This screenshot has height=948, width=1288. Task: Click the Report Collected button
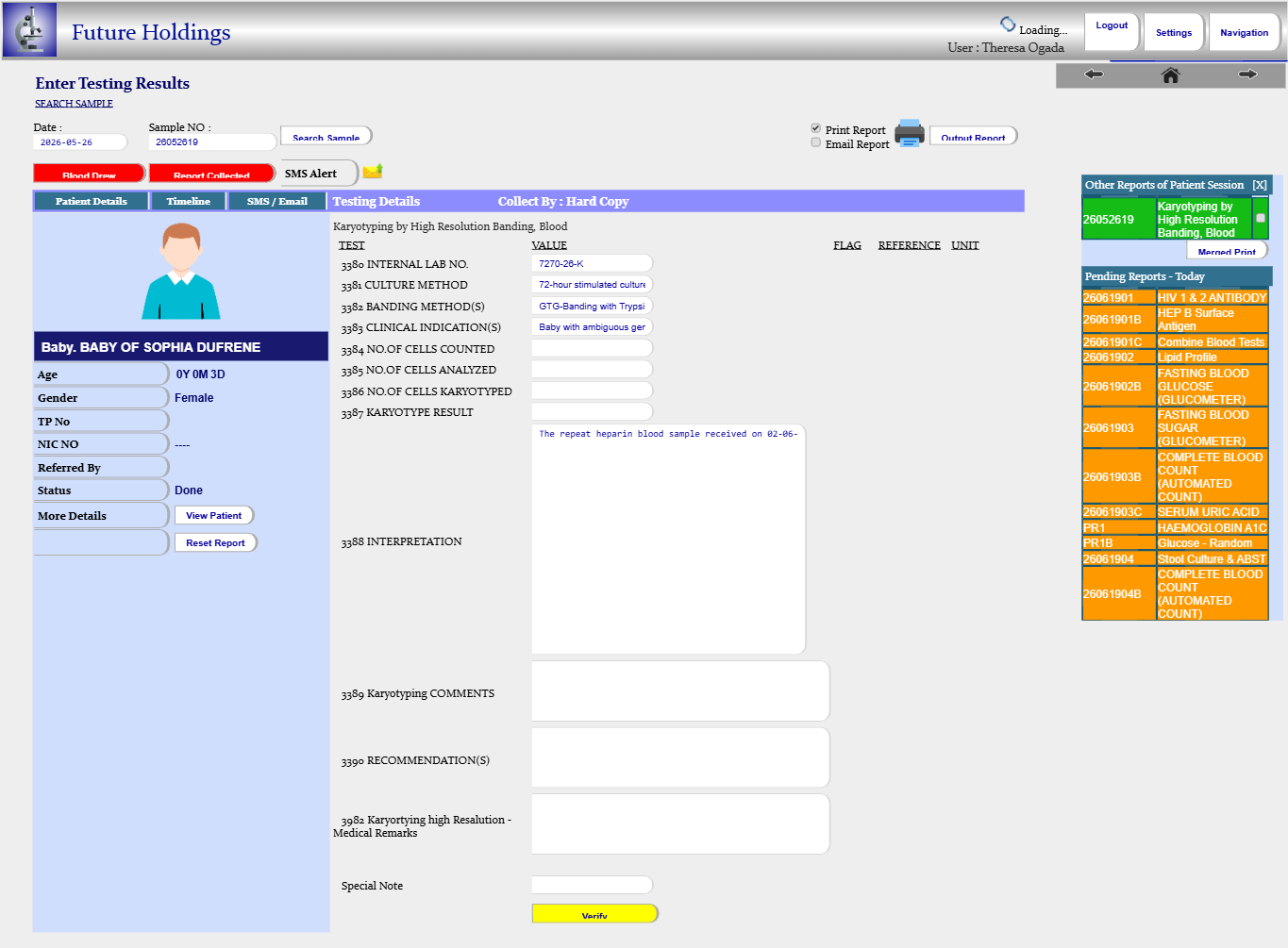(x=211, y=174)
